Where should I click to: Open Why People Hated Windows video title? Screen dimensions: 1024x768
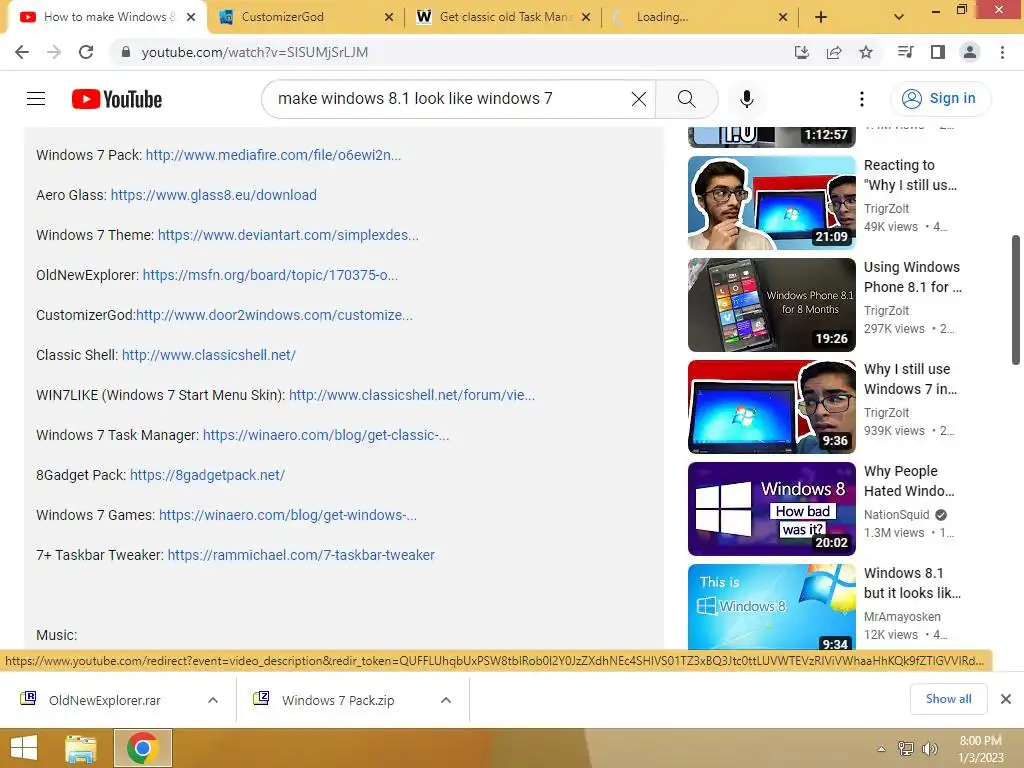point(909,481)
